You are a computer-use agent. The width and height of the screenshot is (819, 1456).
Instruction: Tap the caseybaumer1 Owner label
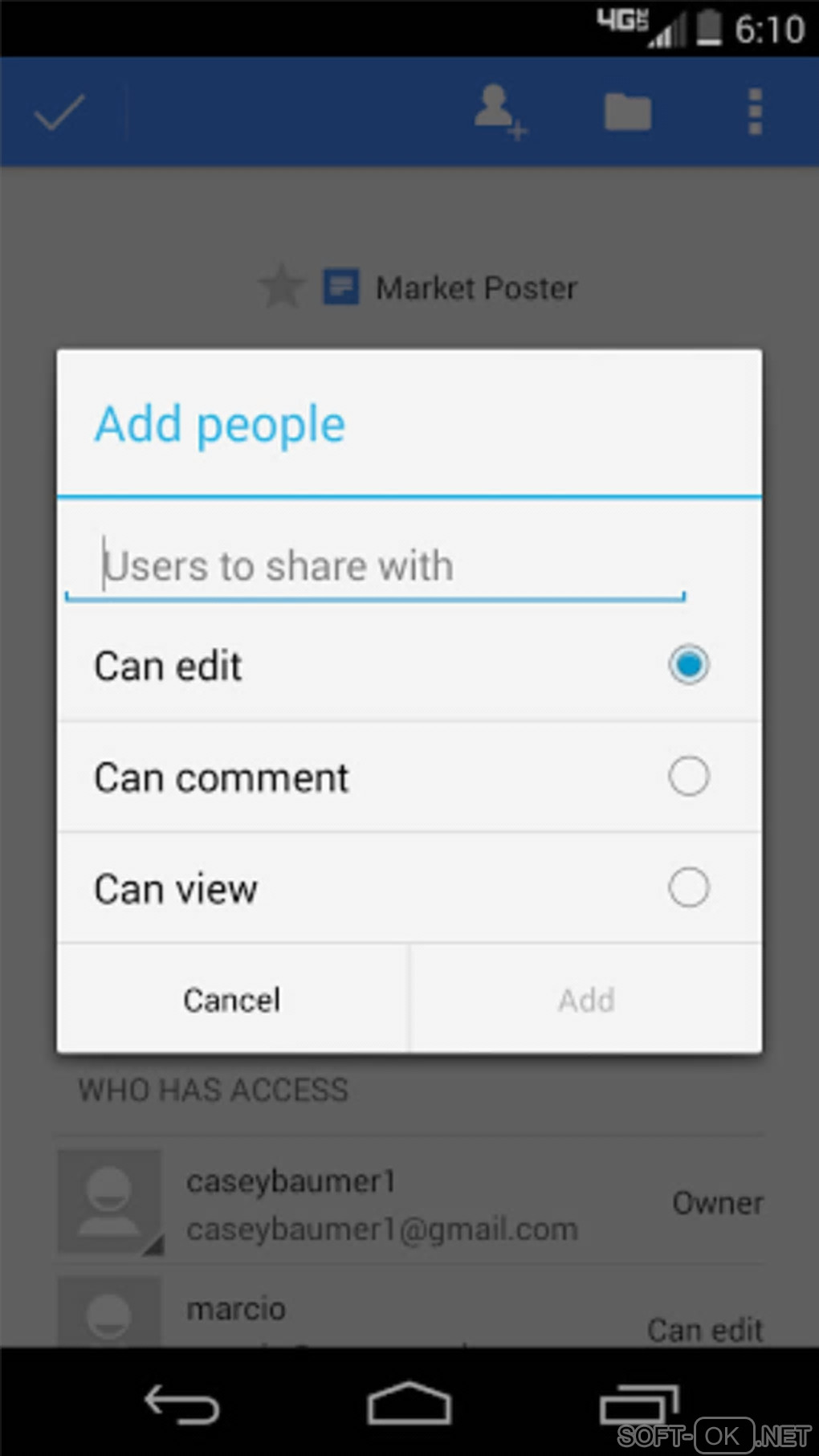(x=718, y=1203)
